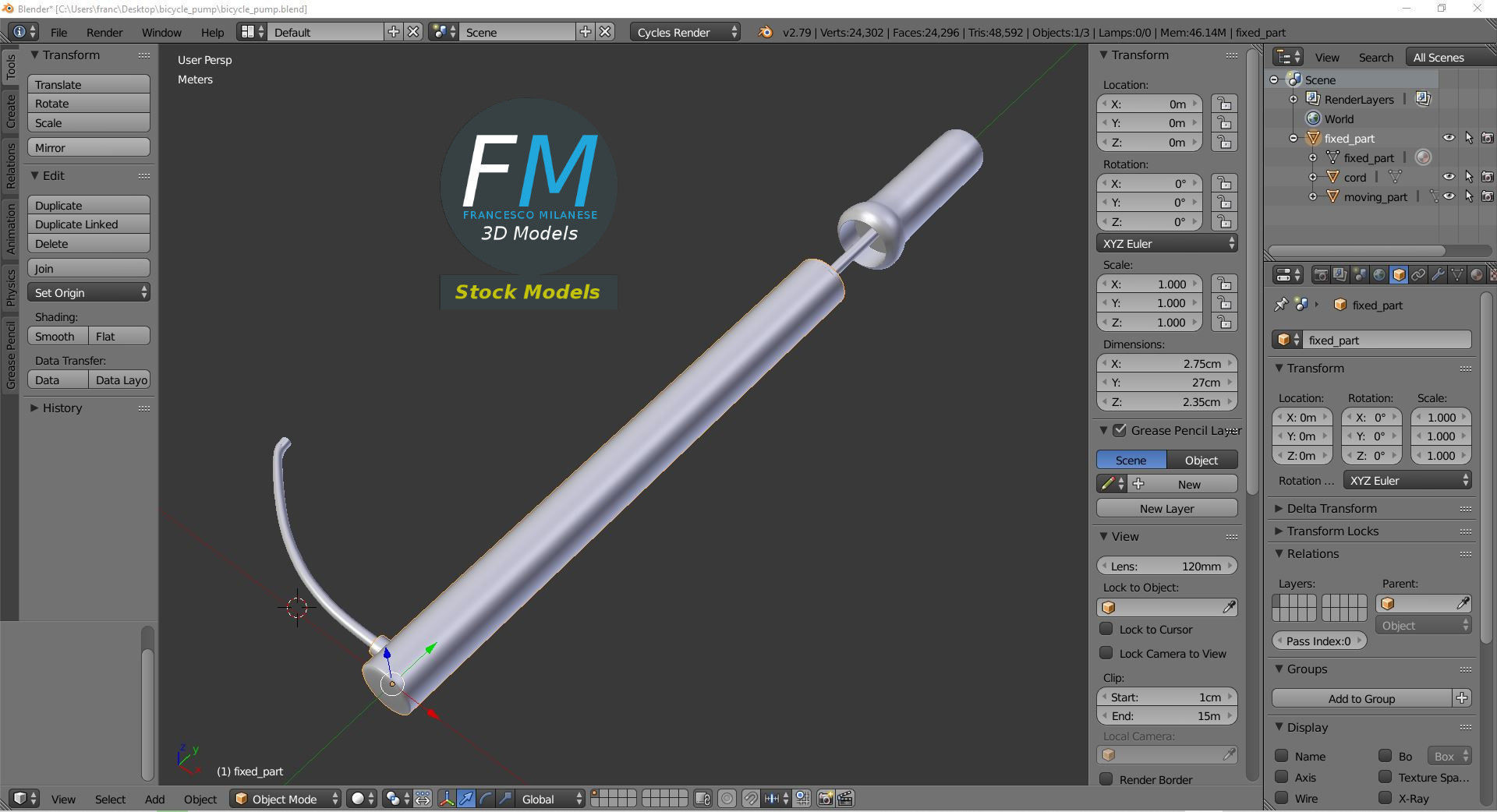This screenshot has width=1497, height=812.
Task: Open the Object Mode dropdown
Action: click(285, 799)
